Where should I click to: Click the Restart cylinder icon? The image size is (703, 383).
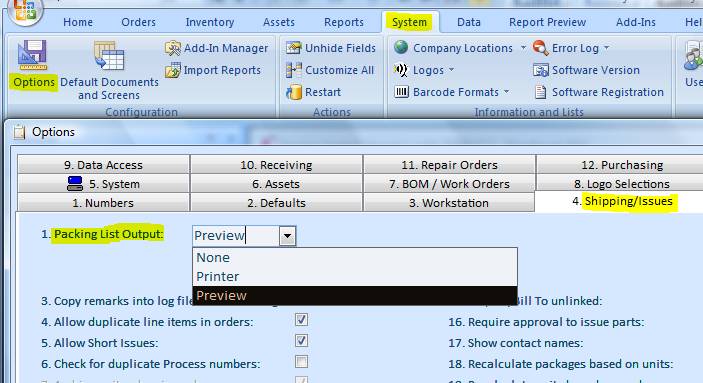[294, 92]
